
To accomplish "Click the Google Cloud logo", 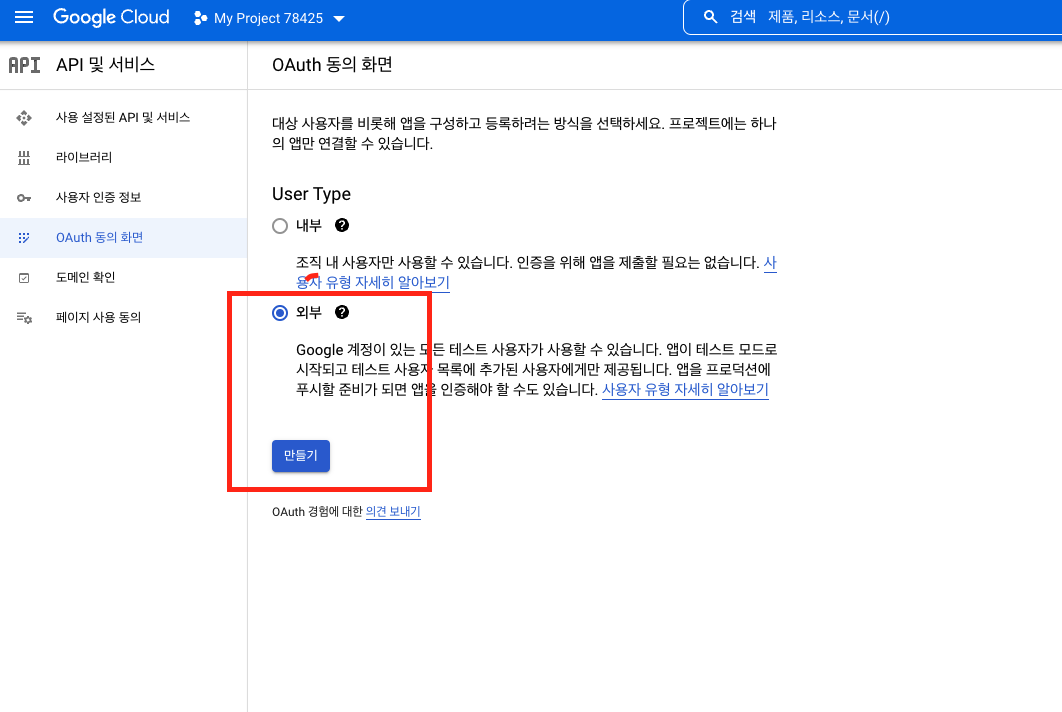I will tap(111, 18).
